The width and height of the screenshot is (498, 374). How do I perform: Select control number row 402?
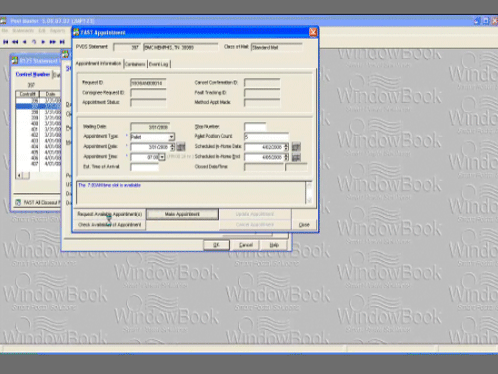point(38,135)
